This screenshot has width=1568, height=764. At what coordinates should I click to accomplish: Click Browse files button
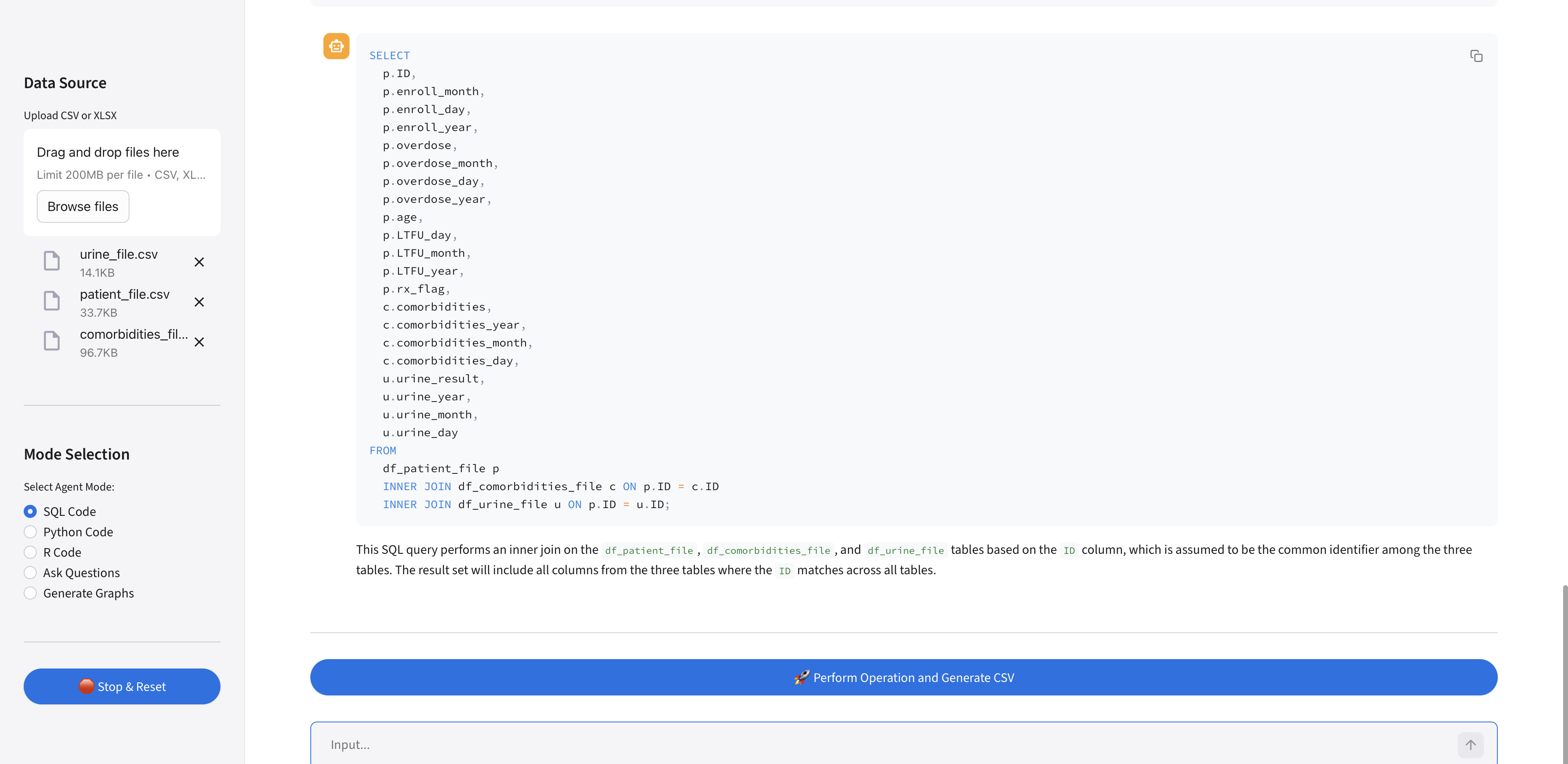83,207
